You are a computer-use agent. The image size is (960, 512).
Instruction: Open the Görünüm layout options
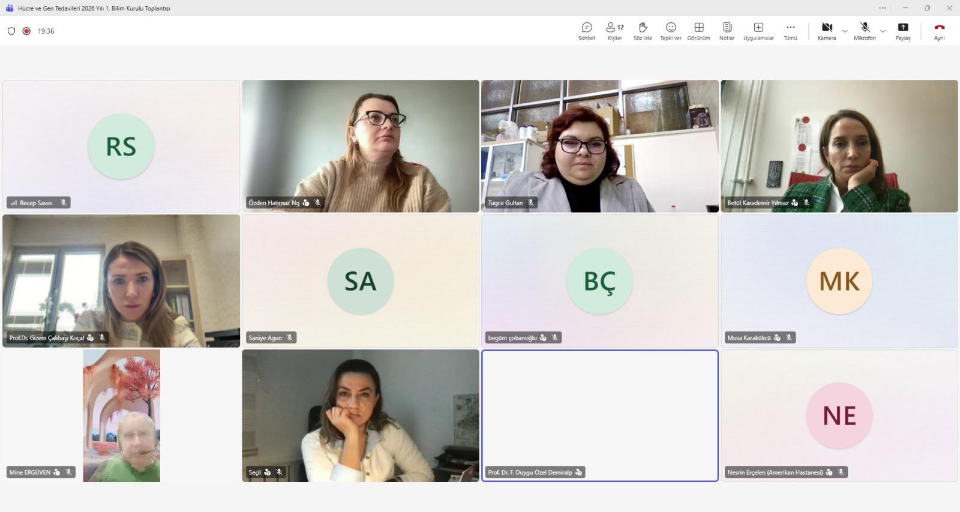[699, 31]
